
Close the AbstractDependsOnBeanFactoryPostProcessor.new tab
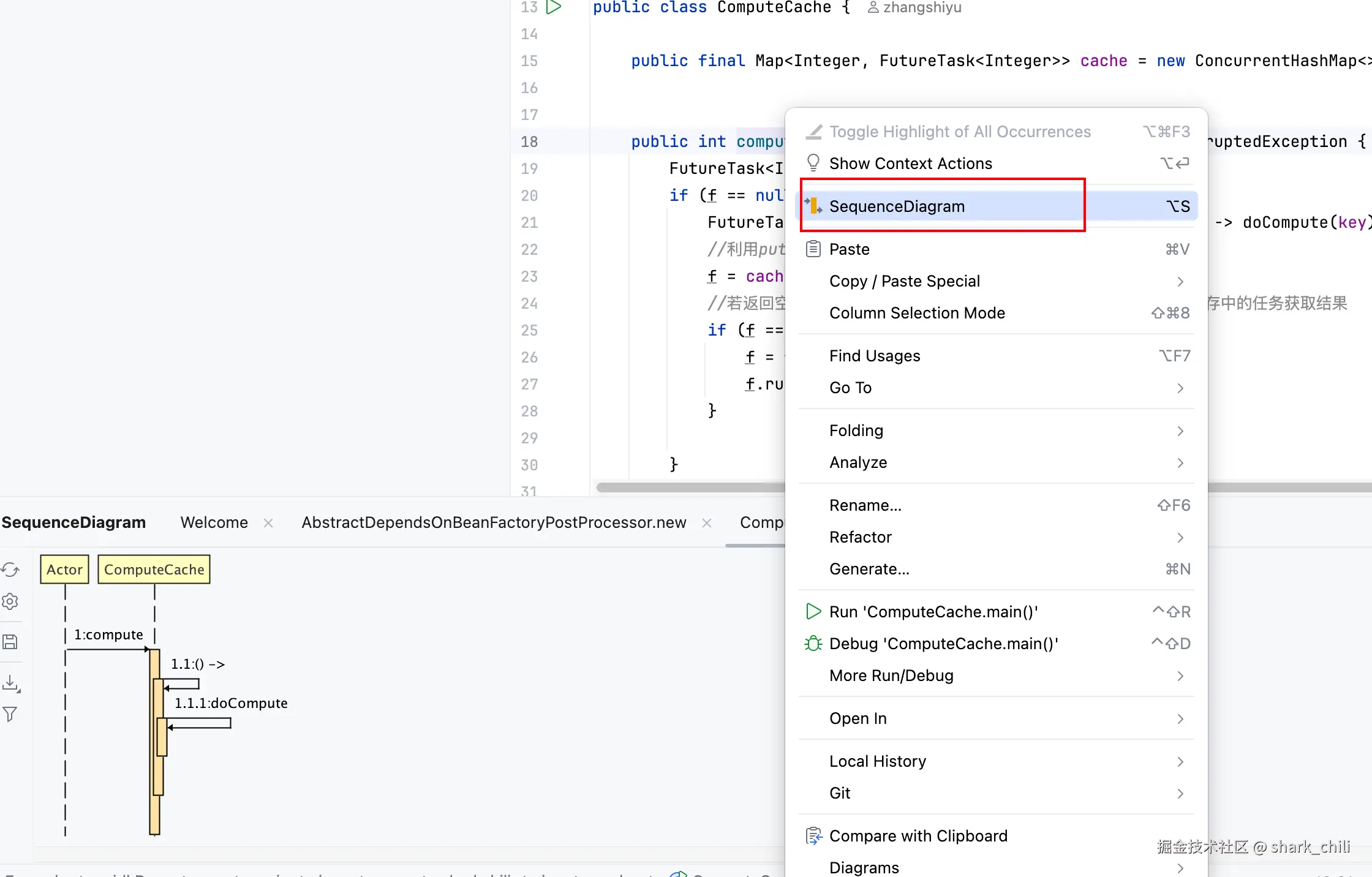(707, 523)
